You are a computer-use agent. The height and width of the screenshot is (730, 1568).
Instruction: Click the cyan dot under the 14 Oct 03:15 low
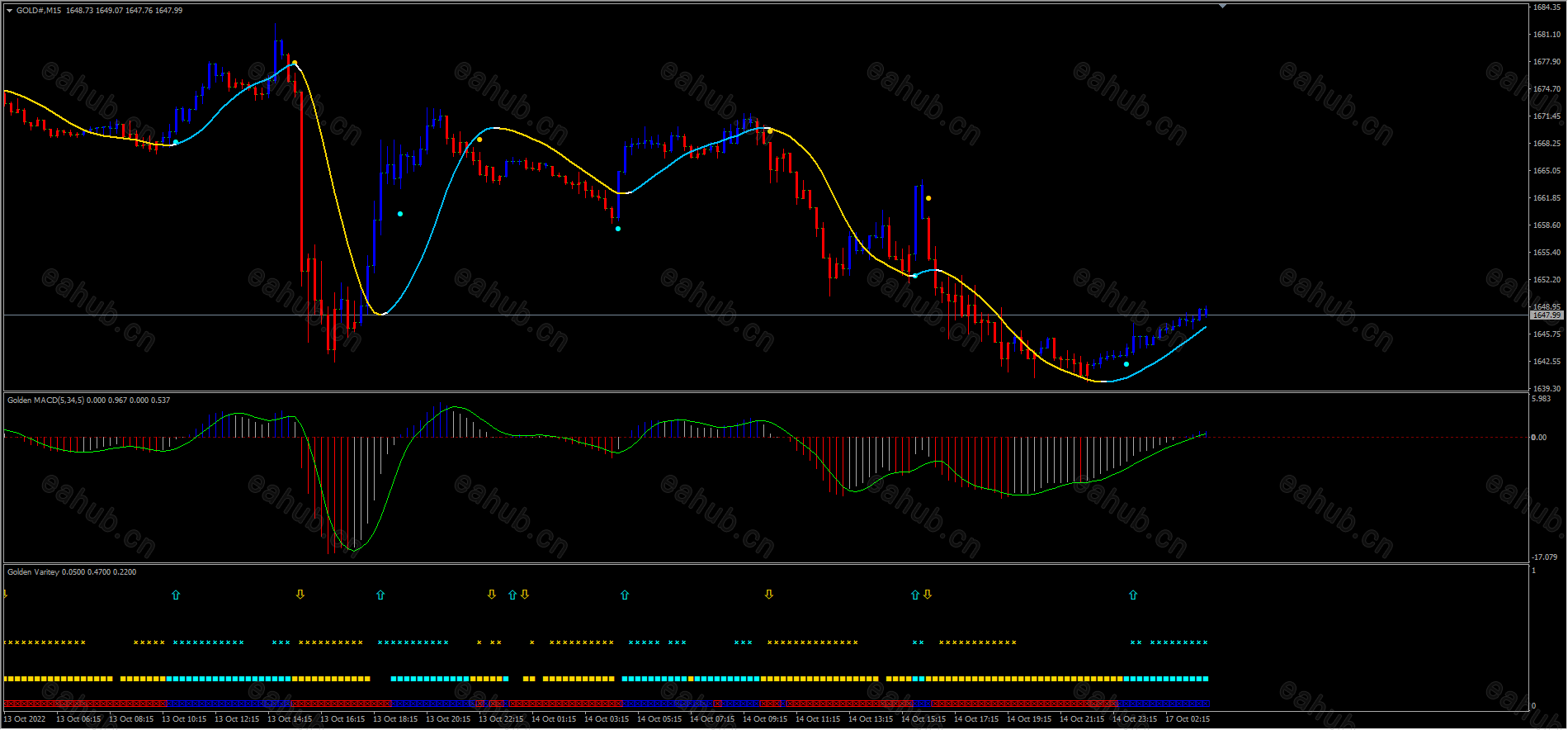click(618, 229)
